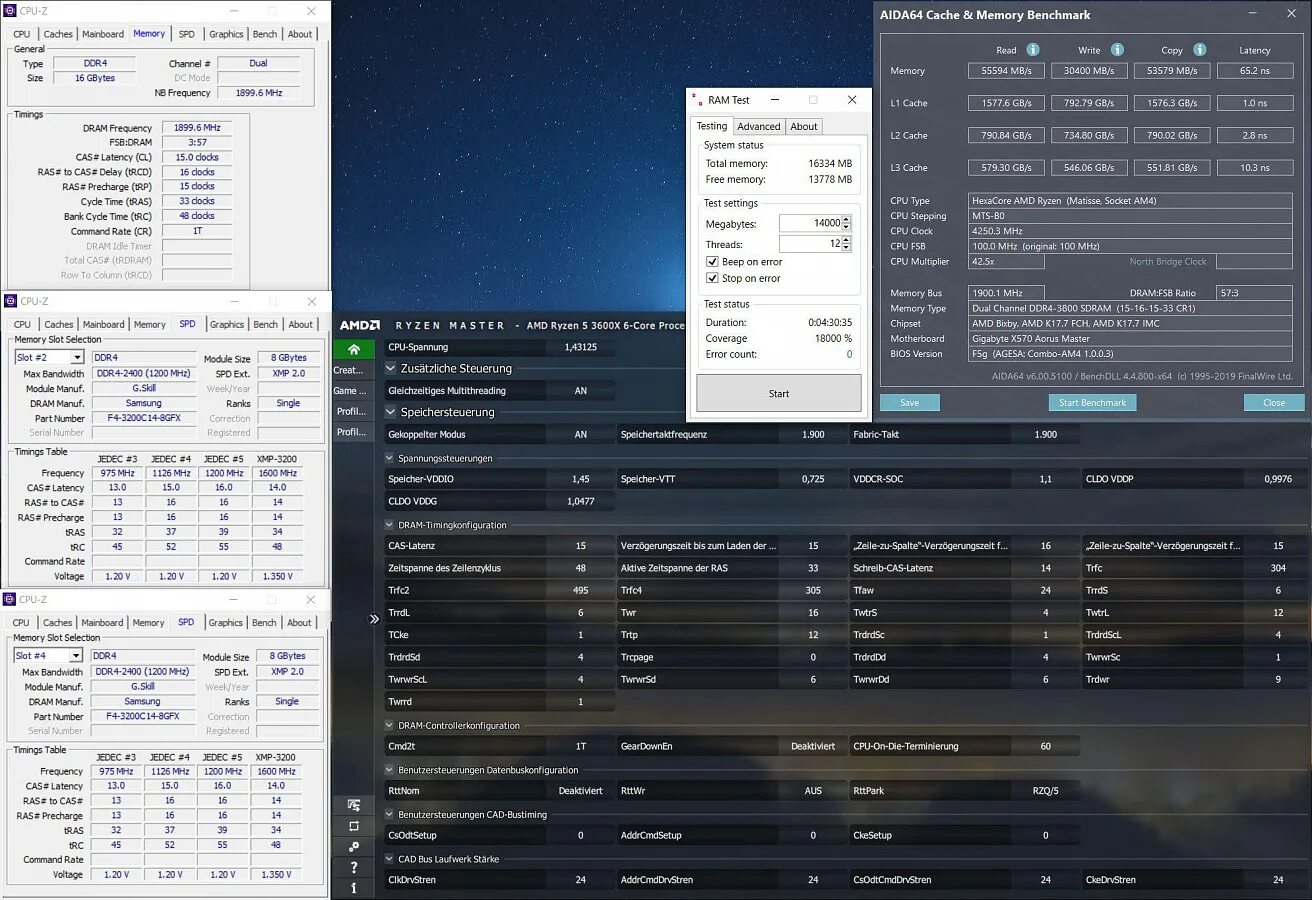1312x900 pixels.
Task: Toggle the Stop on error checkbox
Action: (x=713, y=278)
